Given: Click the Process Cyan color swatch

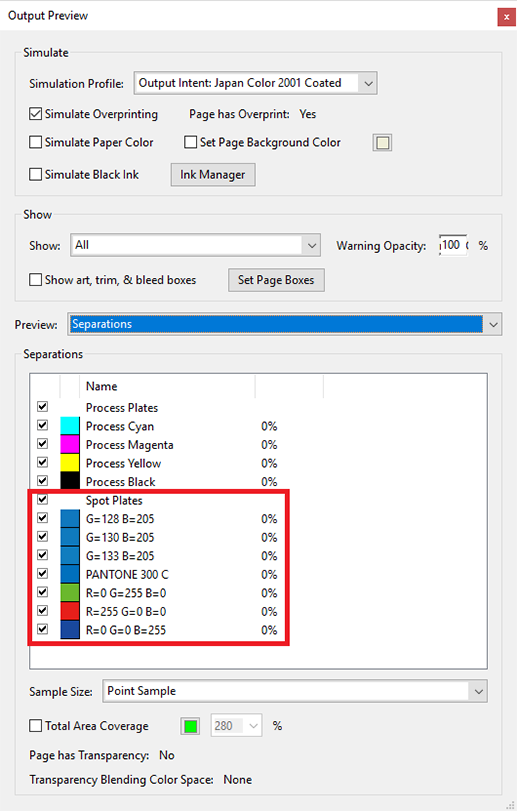Looking at the screenshot, I should click(x=70, y=426).
